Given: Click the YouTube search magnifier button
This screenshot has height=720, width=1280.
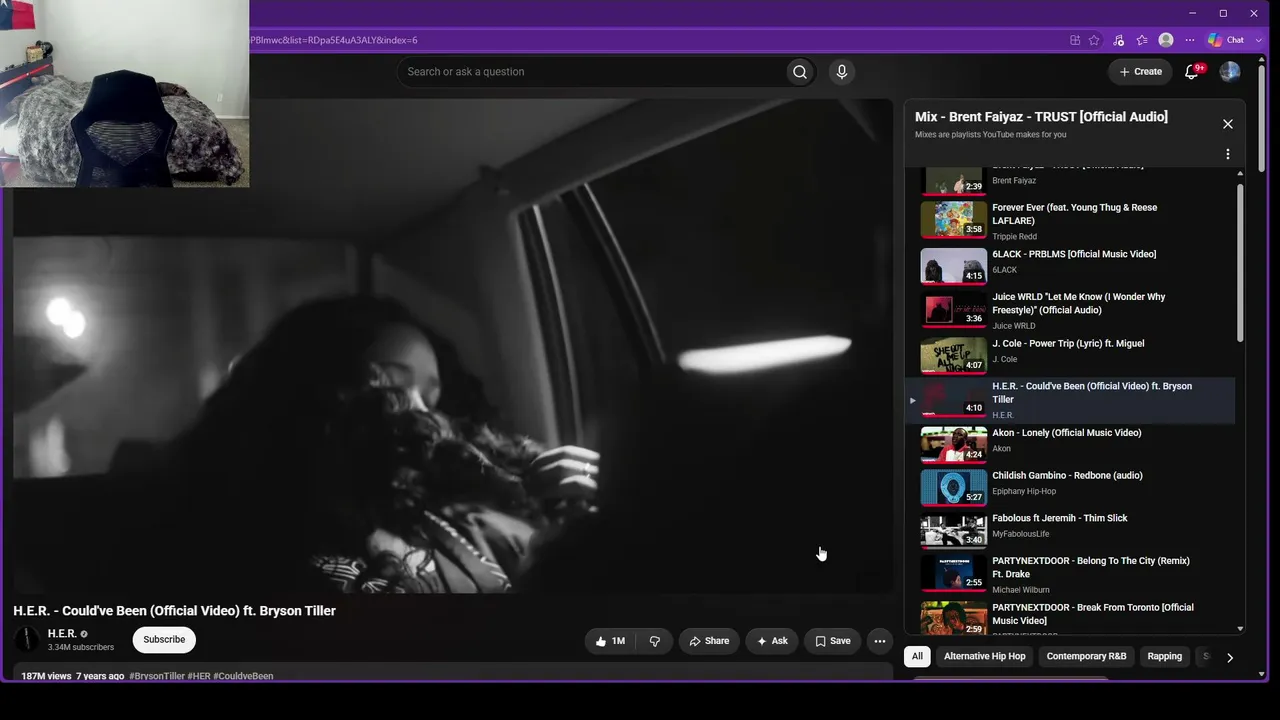Looking at the screenshot, I should (800, 72).
